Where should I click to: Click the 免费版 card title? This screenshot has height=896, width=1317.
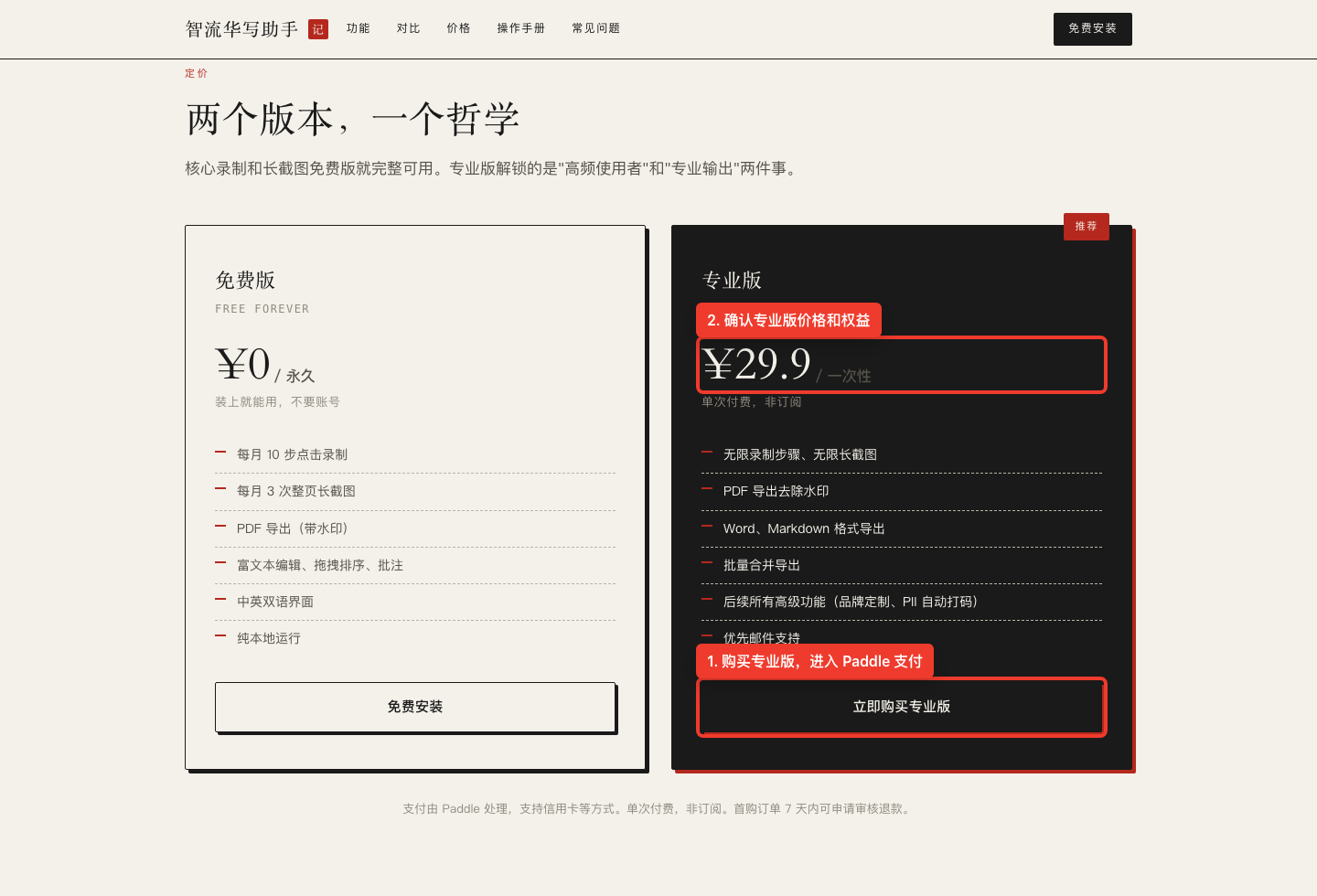point(245,281)
